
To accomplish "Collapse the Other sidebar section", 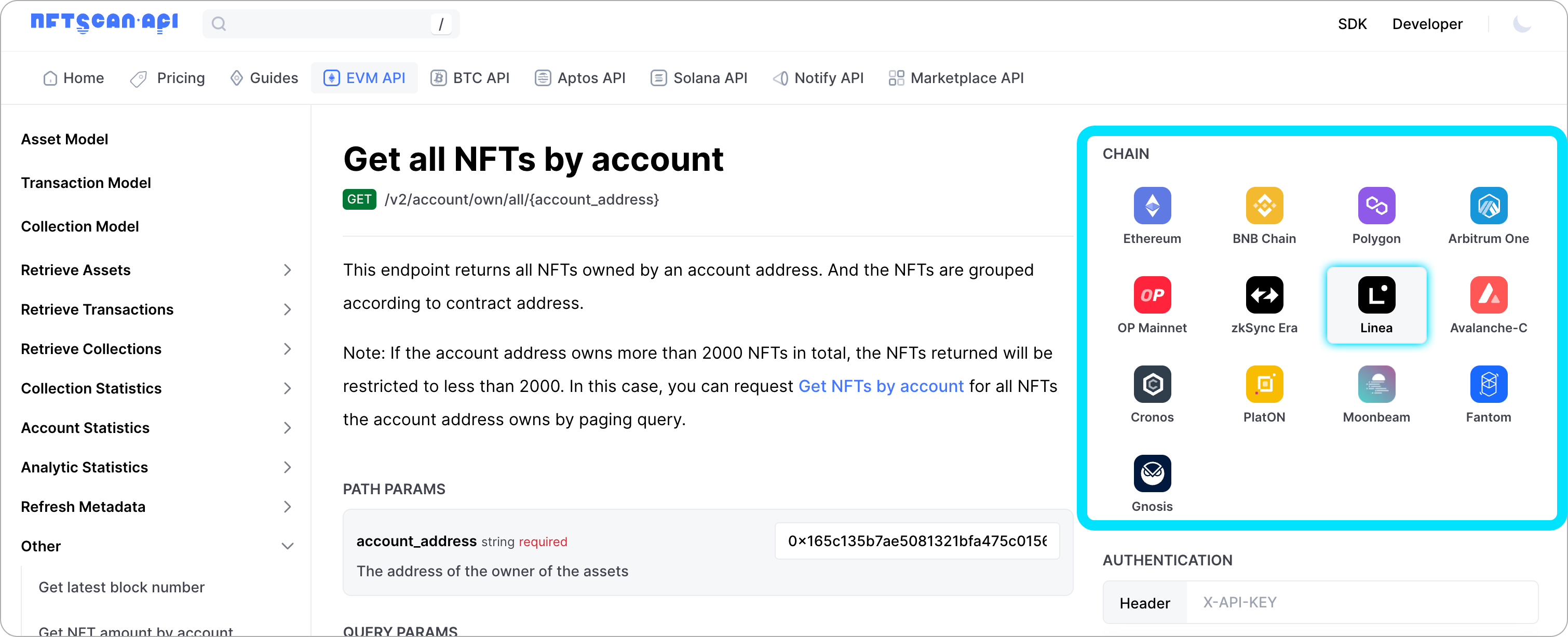I will 287,546.
